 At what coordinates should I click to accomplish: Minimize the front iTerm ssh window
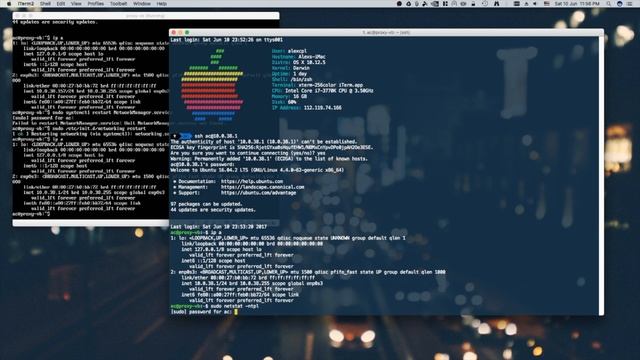click(x=180, y=32)
